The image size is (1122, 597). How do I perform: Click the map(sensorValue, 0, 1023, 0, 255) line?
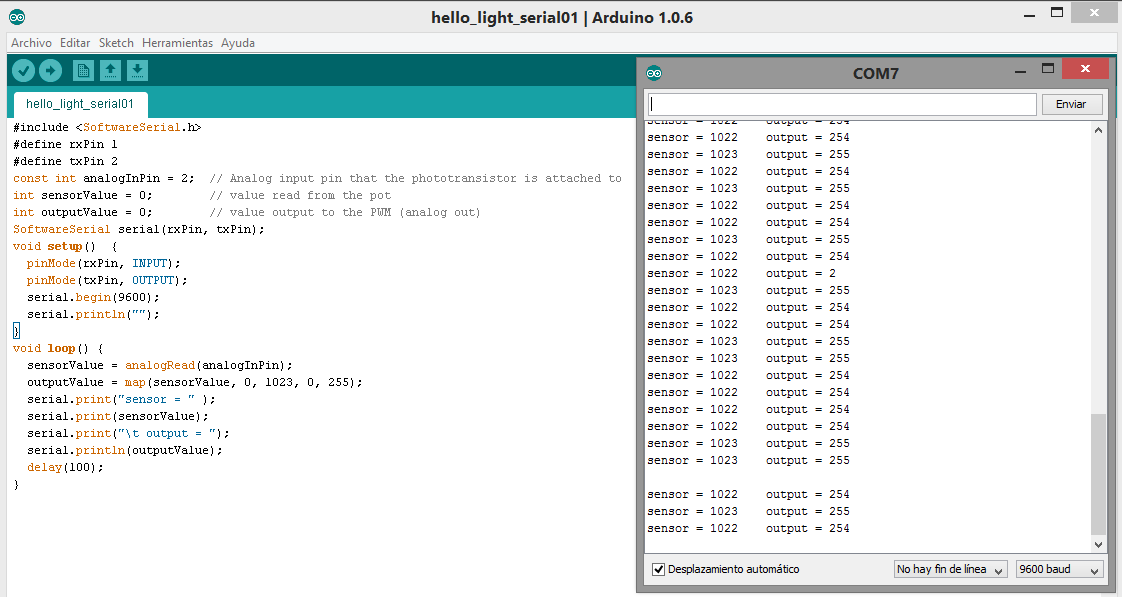(195, 383)
